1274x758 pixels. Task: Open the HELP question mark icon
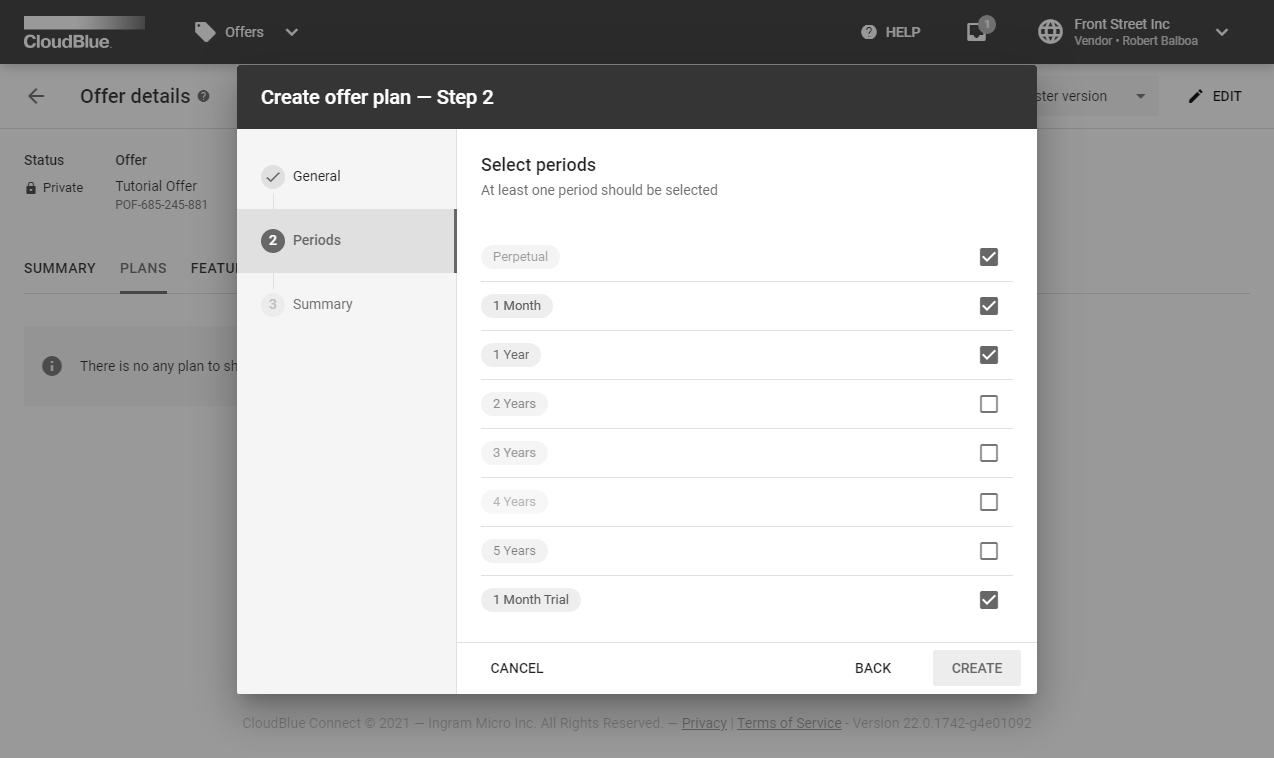[x=869, y=32]
